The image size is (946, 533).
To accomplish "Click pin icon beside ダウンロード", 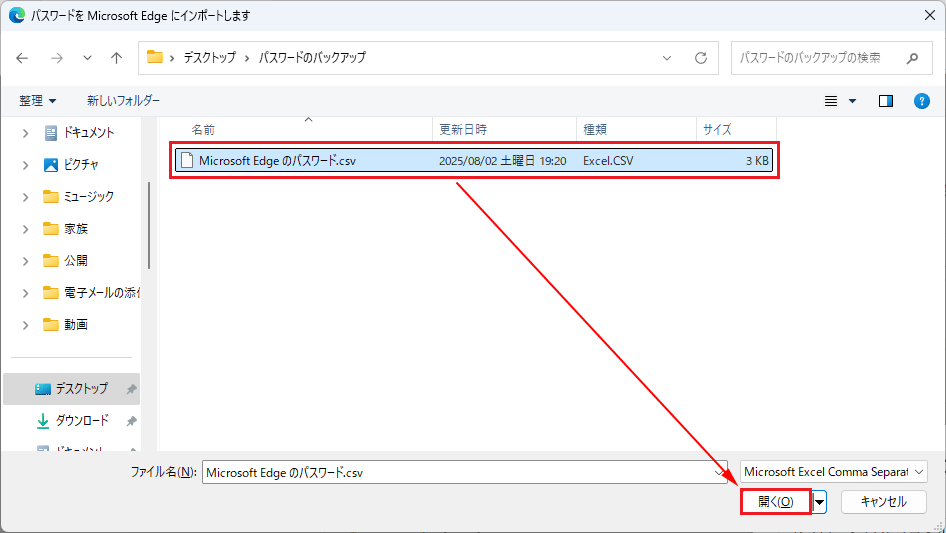I will [131, 421].
